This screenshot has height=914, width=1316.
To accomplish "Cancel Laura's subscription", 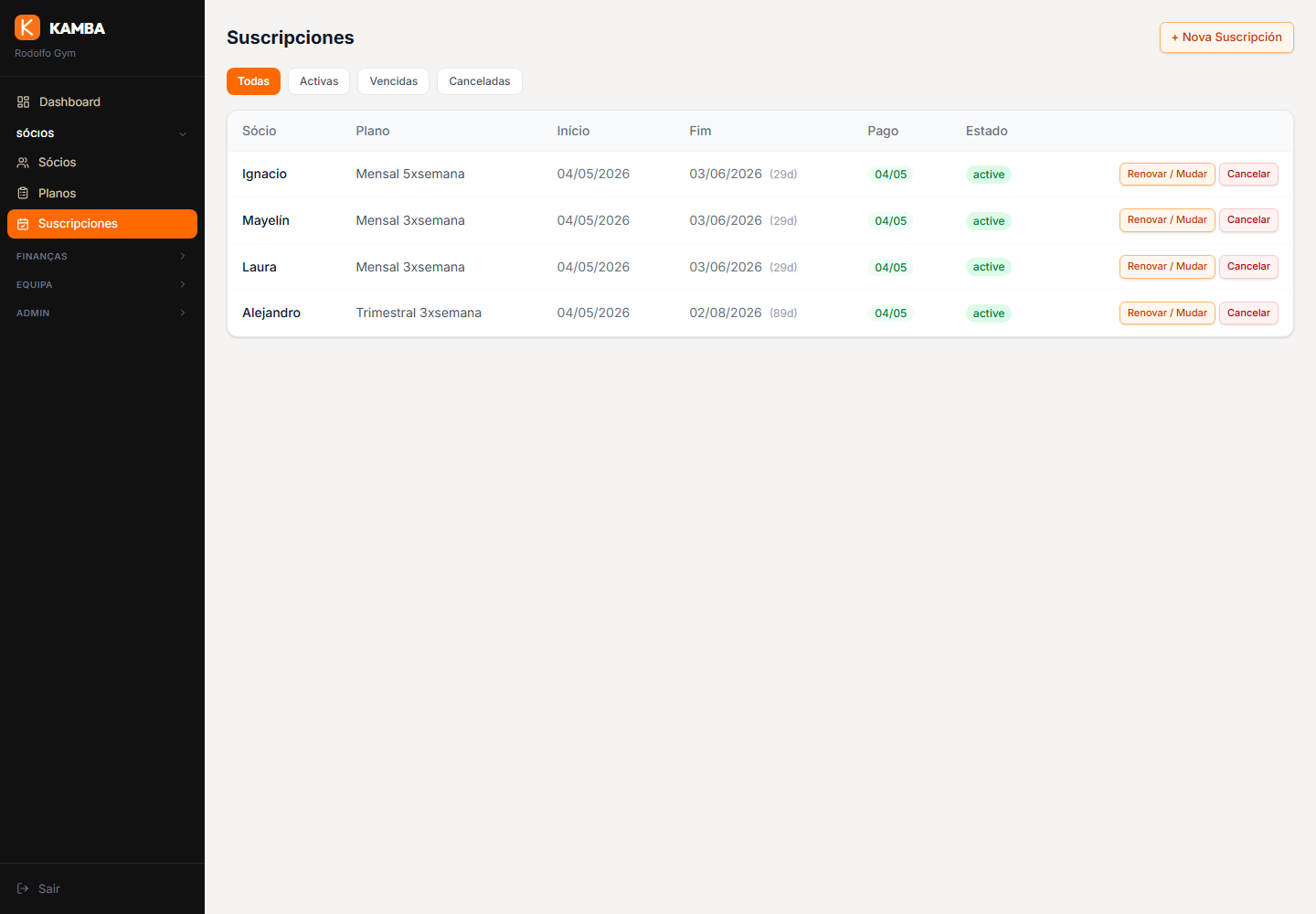I will (1248, 267).
